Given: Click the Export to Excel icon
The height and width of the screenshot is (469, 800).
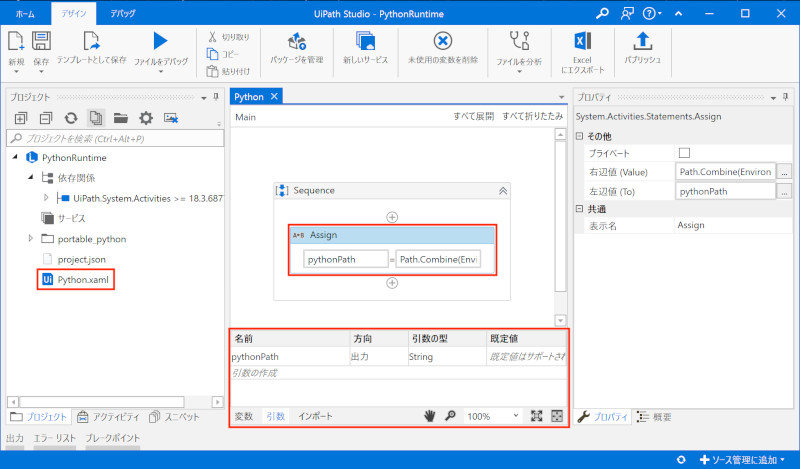Looking at the screenshot, I should pos(582,41).
